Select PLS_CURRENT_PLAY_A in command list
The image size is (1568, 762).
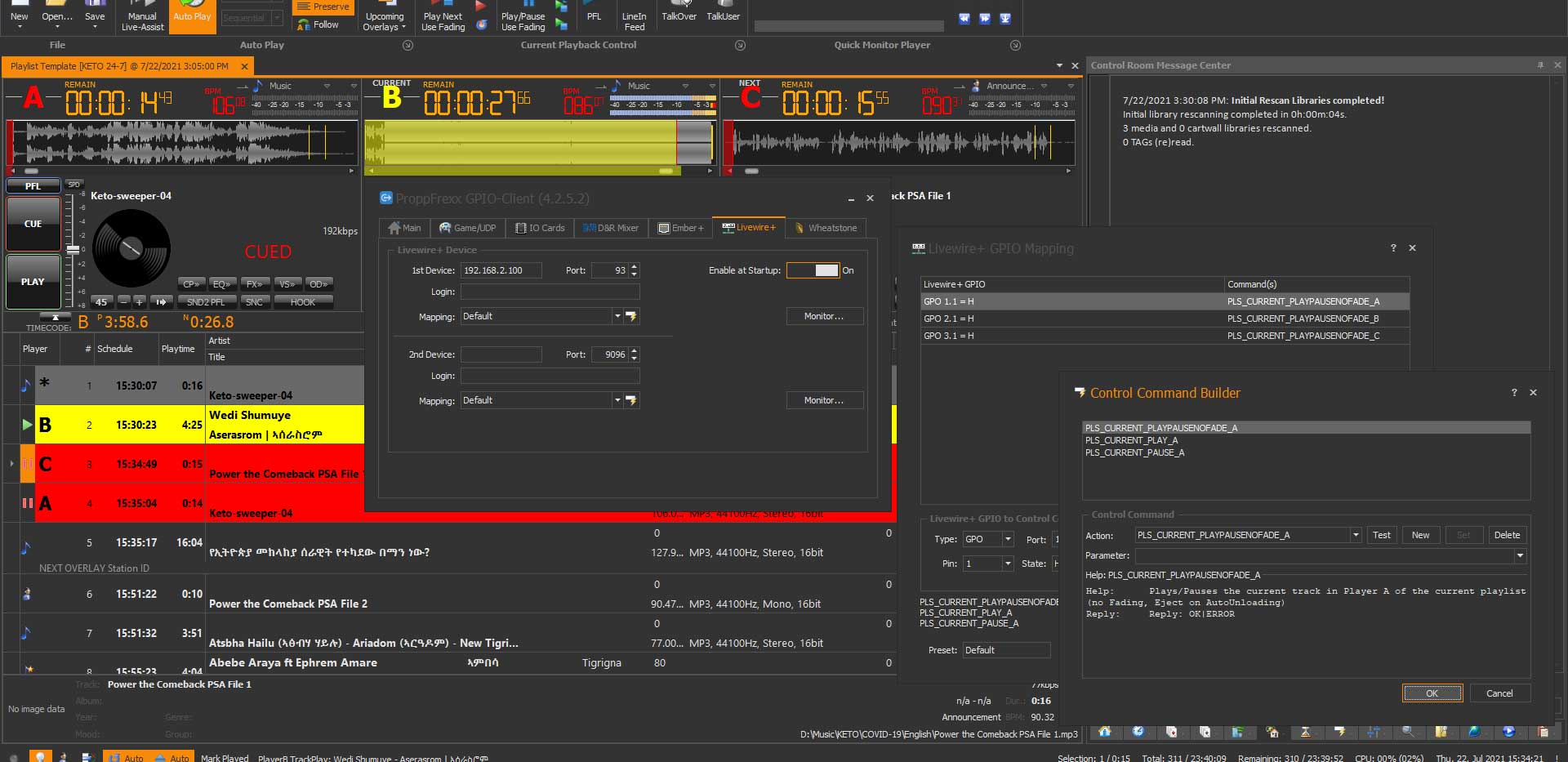point(1131,440)
